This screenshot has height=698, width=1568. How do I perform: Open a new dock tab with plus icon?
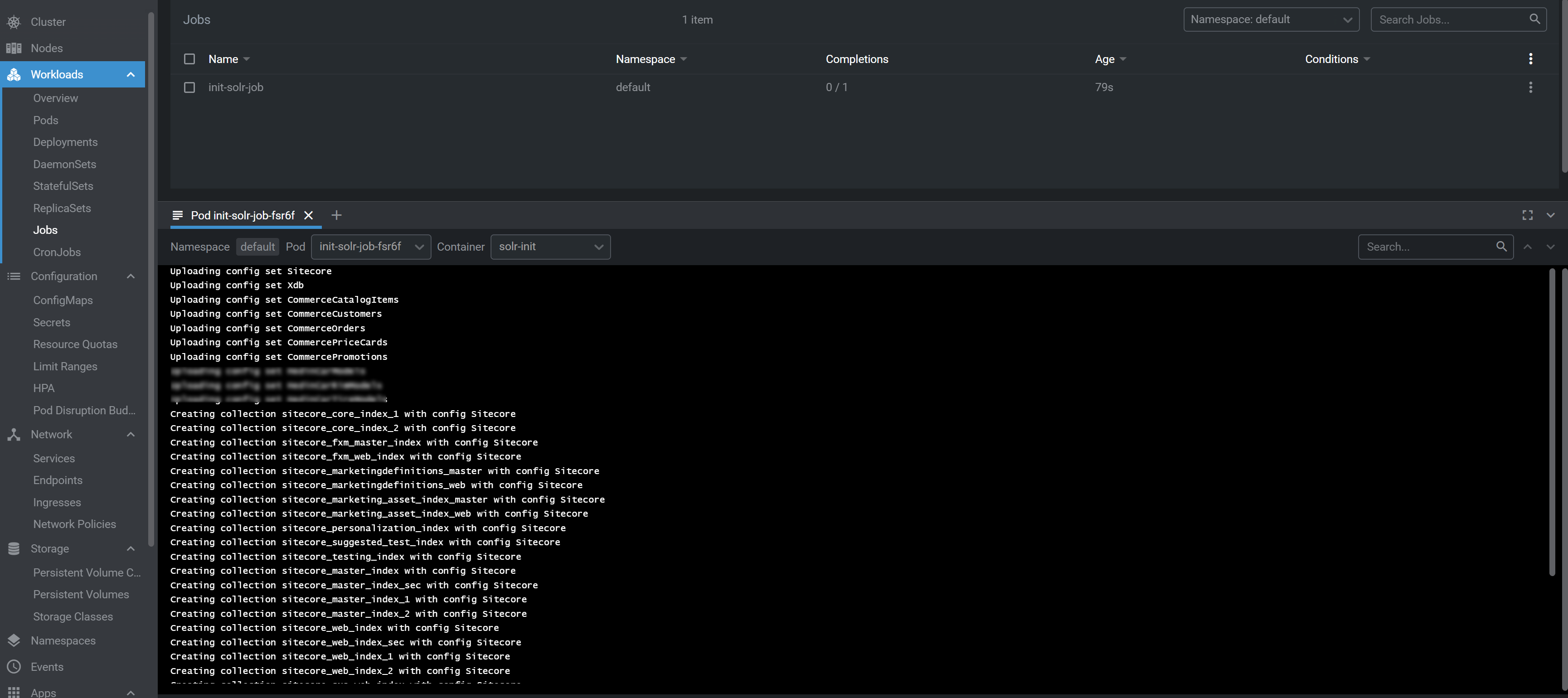[337, 215]
